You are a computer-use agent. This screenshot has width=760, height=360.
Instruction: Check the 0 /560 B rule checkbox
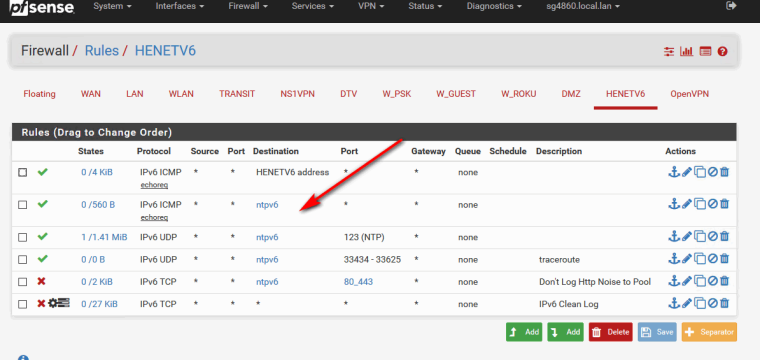(x=22, y=205)
